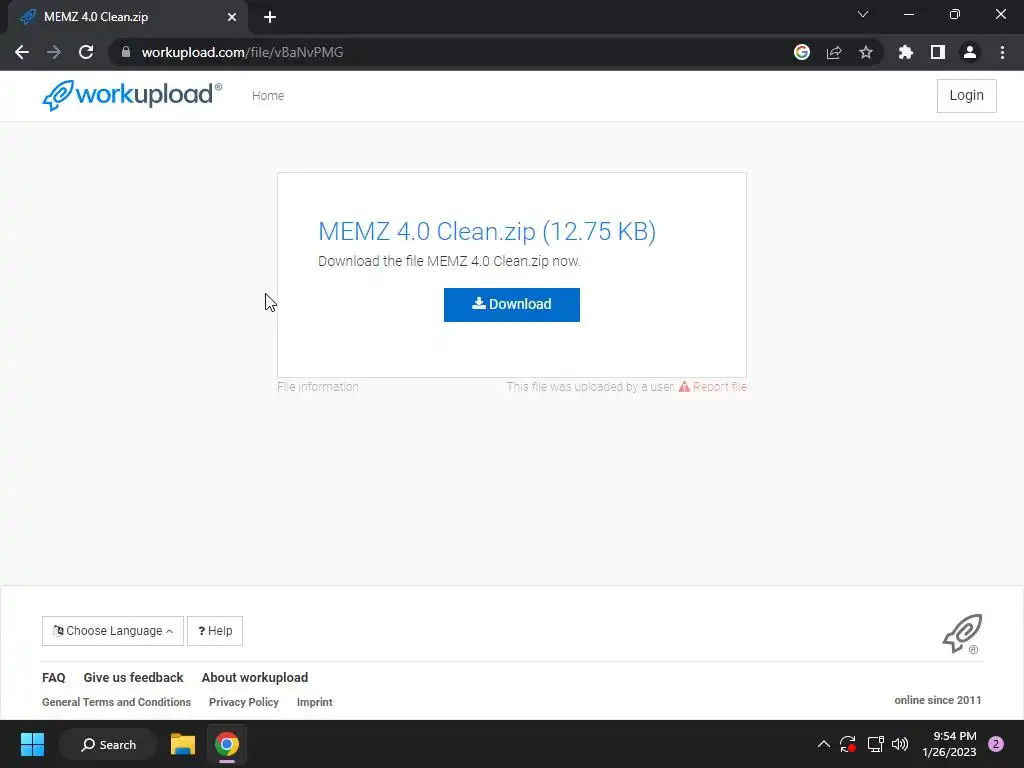Viewport: 1024px width, 768px height.
Task: Click the network display tray icon
Action: pos(875,744)
